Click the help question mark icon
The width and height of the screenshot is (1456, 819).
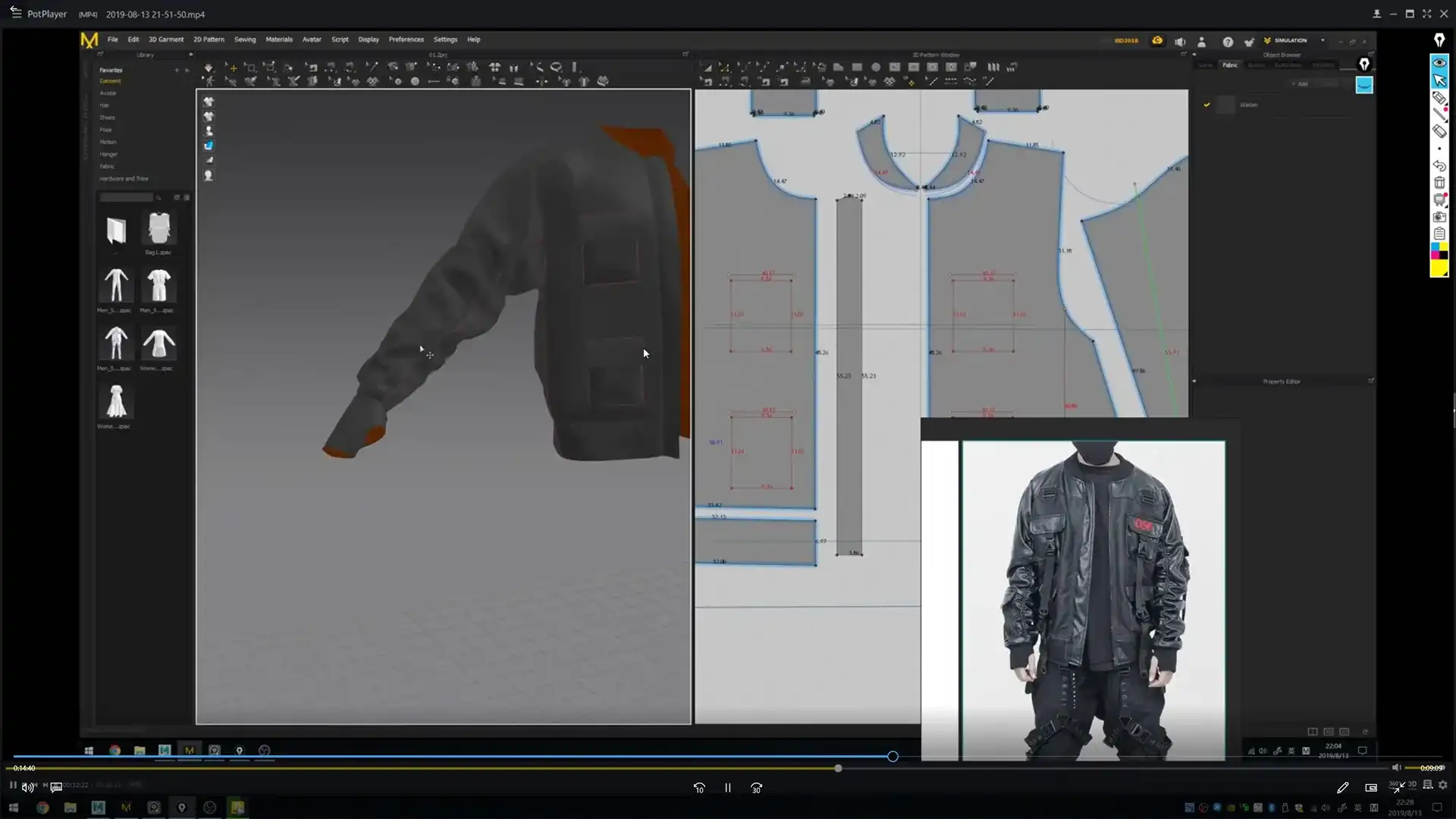pos(1228,42)
